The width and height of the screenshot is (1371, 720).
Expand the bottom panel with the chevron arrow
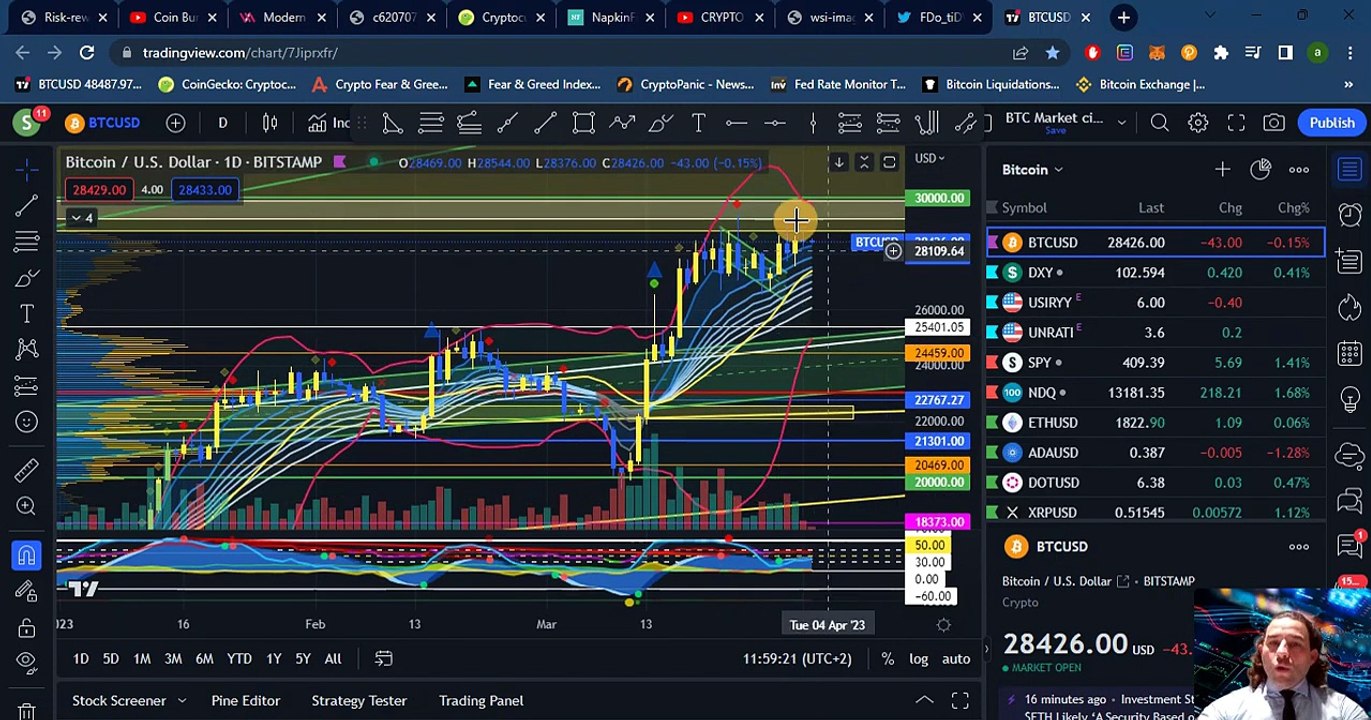tap(924, 701)
